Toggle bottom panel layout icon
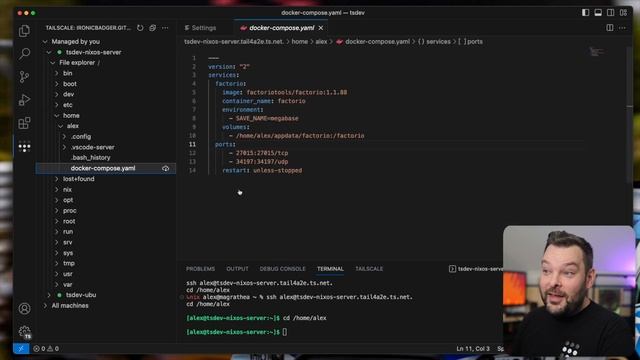 [598, 13]
